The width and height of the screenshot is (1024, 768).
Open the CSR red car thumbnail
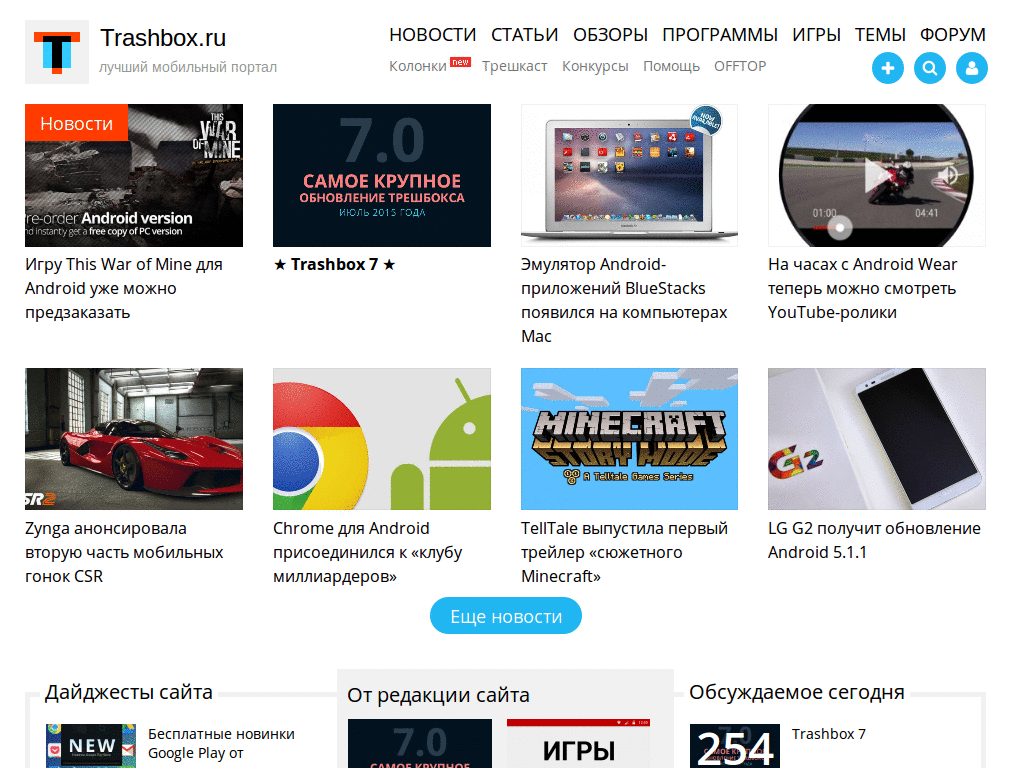134,439
